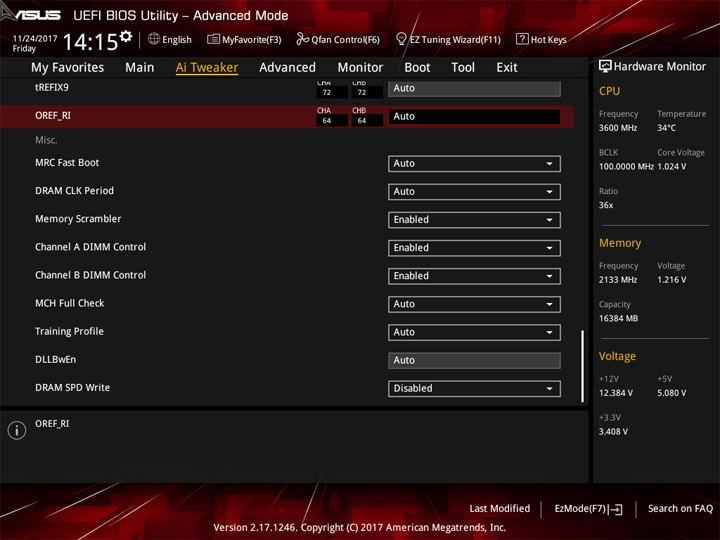This screenshot has width=720, height=540.
Task: Go to the Monitor tab
Action: click(x=360, y=68)
